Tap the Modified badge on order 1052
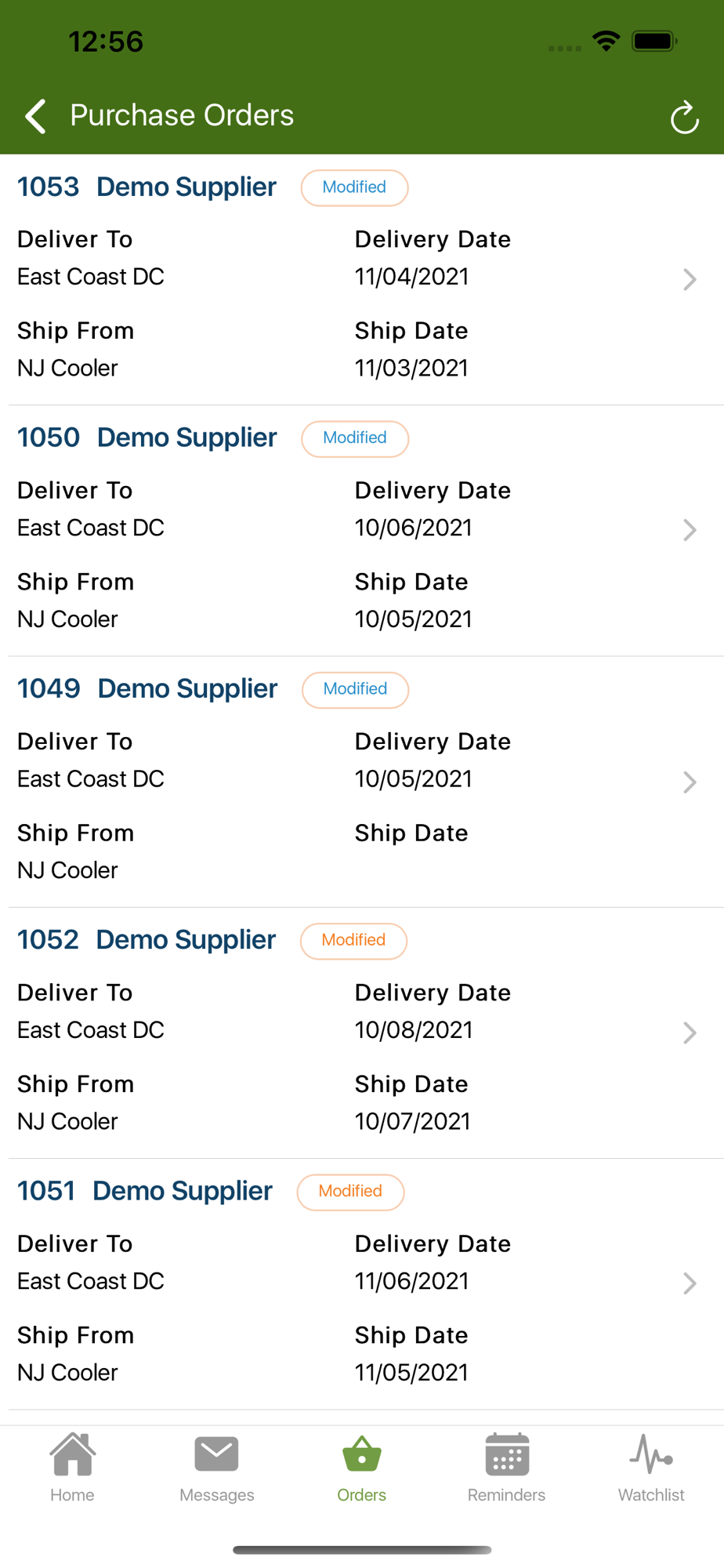 tap(353, 940)
